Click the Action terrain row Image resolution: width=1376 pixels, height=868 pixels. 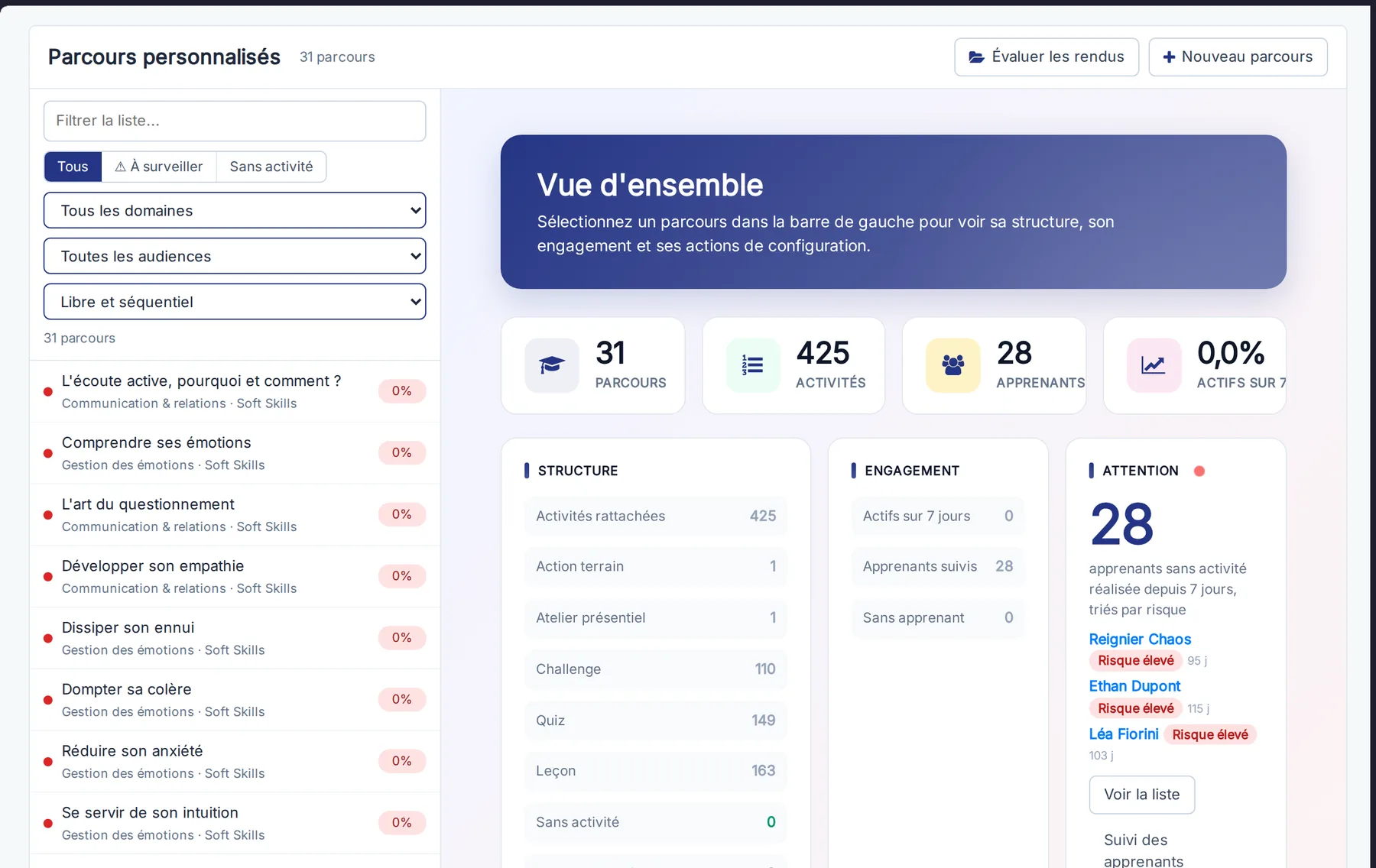point(656,566)
